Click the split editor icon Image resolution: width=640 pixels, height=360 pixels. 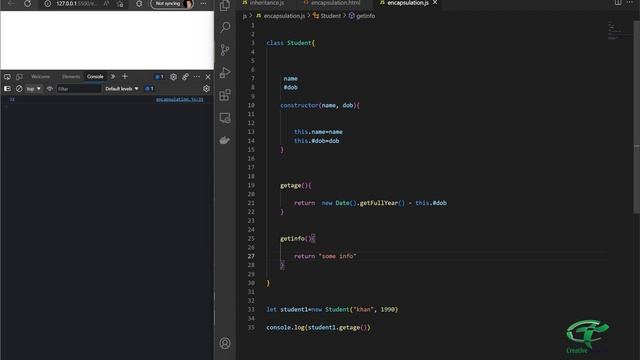pyautogui.click(x=618, y=2)
